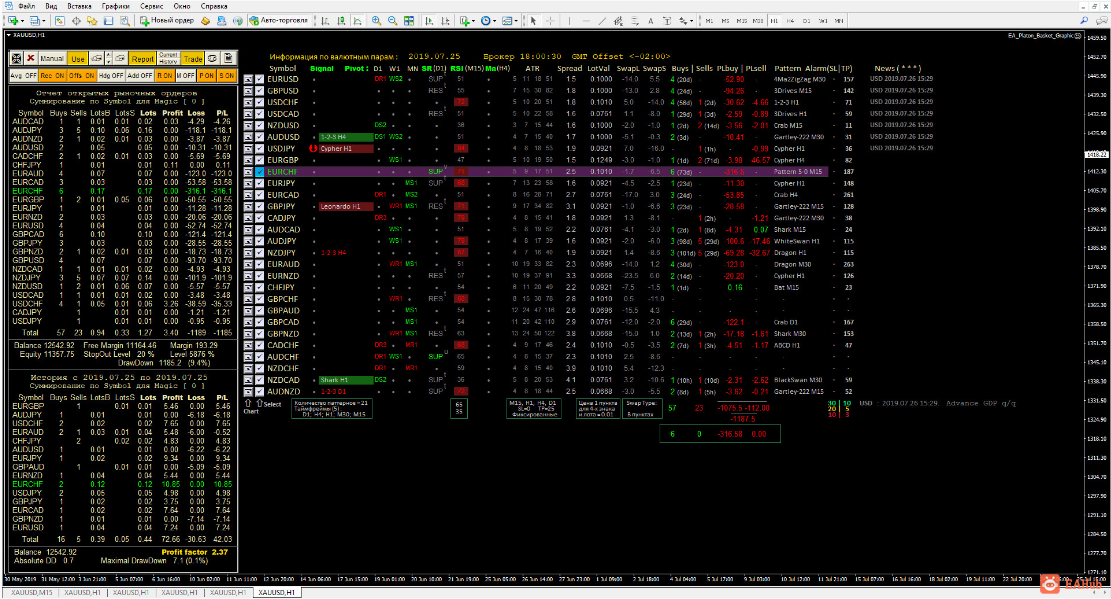This screenshot has width=1111, height=599.
Task: Toggle Rec ON switch
Action: [52, 75]
